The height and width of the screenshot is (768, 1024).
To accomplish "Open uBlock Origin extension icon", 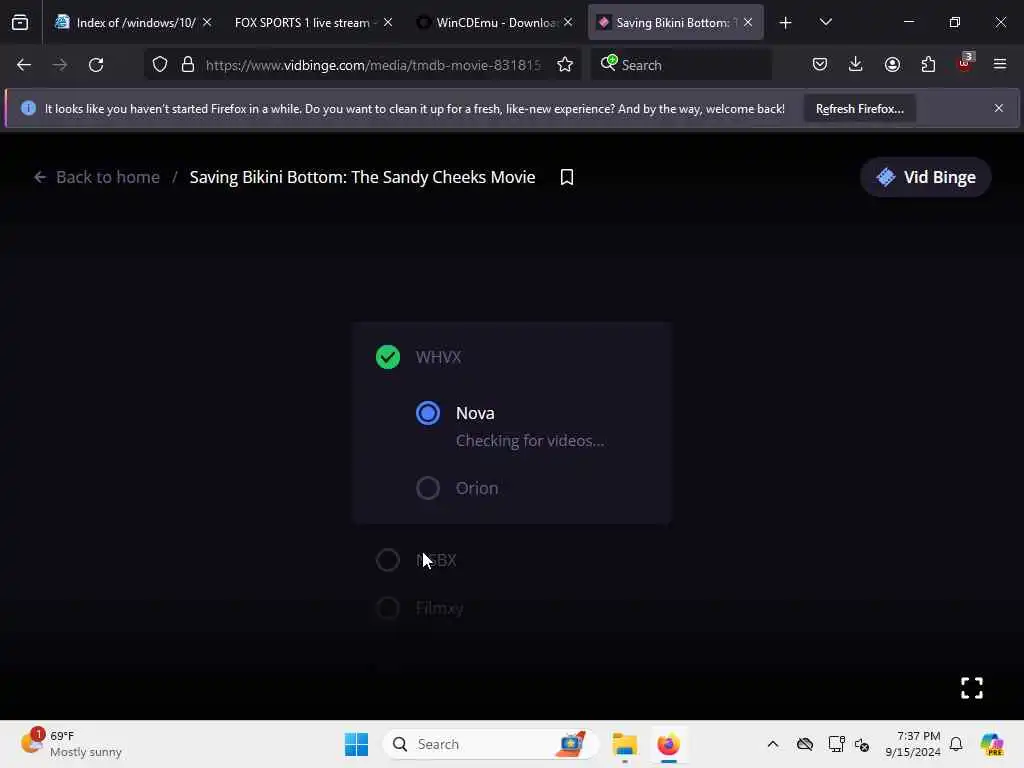I will point(965,63).
